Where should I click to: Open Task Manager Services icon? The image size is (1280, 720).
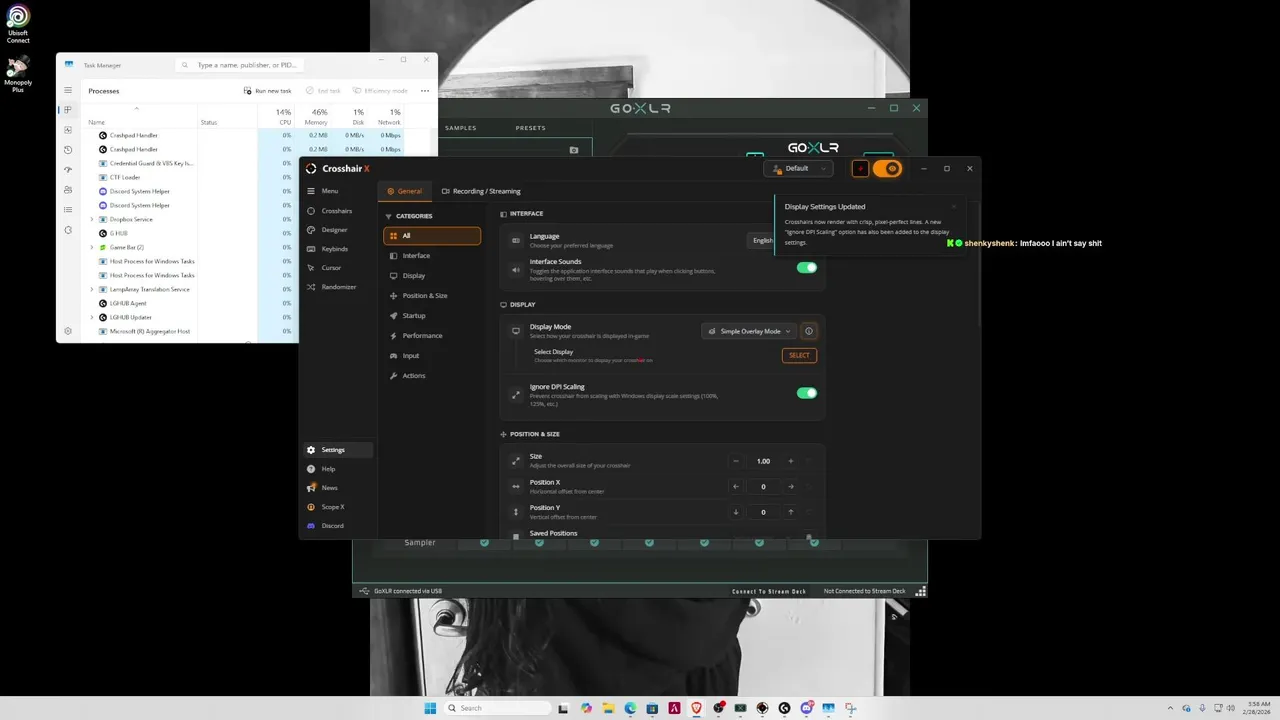point(68,230)
